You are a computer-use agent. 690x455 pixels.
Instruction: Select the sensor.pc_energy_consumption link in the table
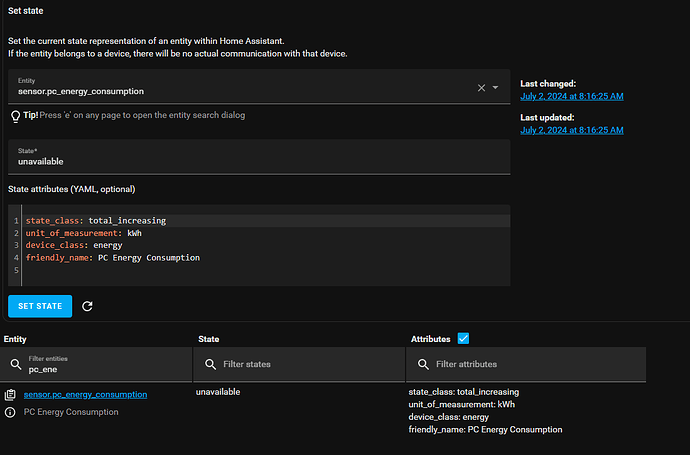coord(85,395)
